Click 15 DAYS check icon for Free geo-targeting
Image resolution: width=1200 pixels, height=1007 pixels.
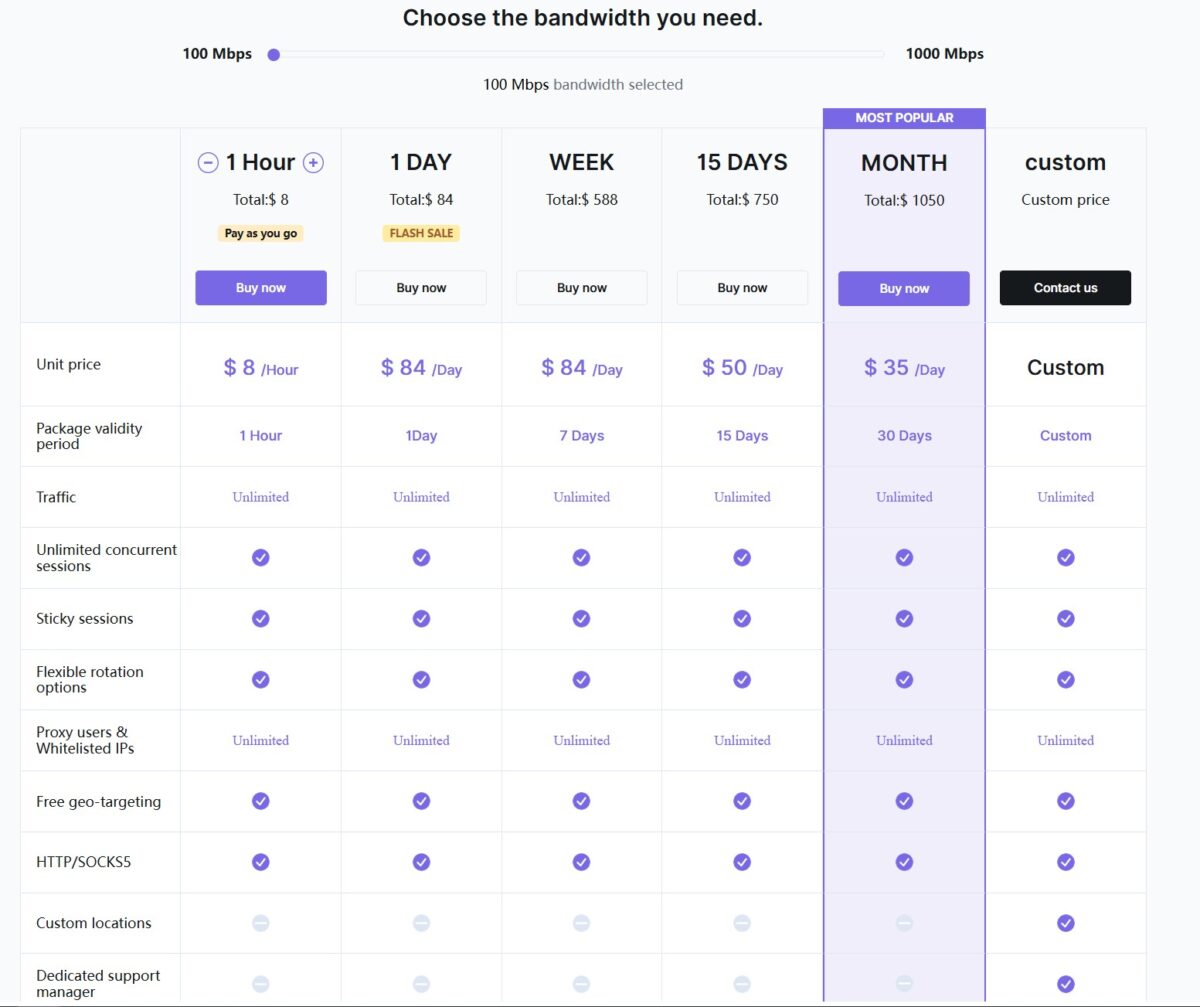742,801
